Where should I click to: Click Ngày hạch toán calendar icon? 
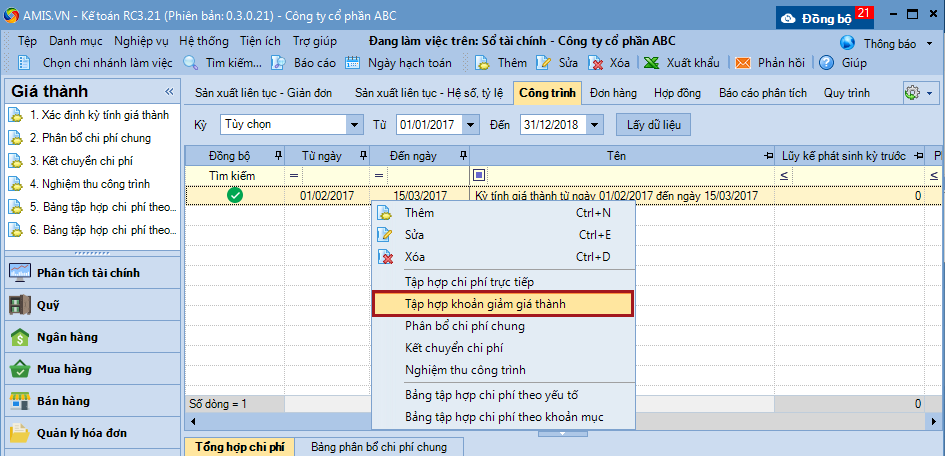pos(353,62)
